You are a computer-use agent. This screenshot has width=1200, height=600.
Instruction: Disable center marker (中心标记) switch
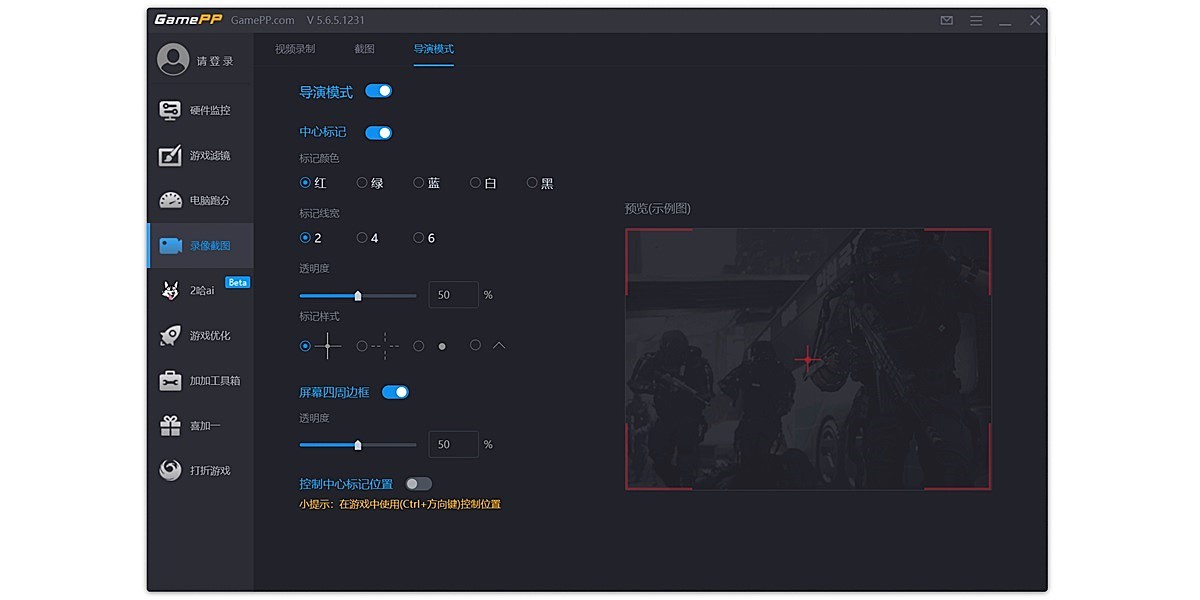tap(379, 133)
